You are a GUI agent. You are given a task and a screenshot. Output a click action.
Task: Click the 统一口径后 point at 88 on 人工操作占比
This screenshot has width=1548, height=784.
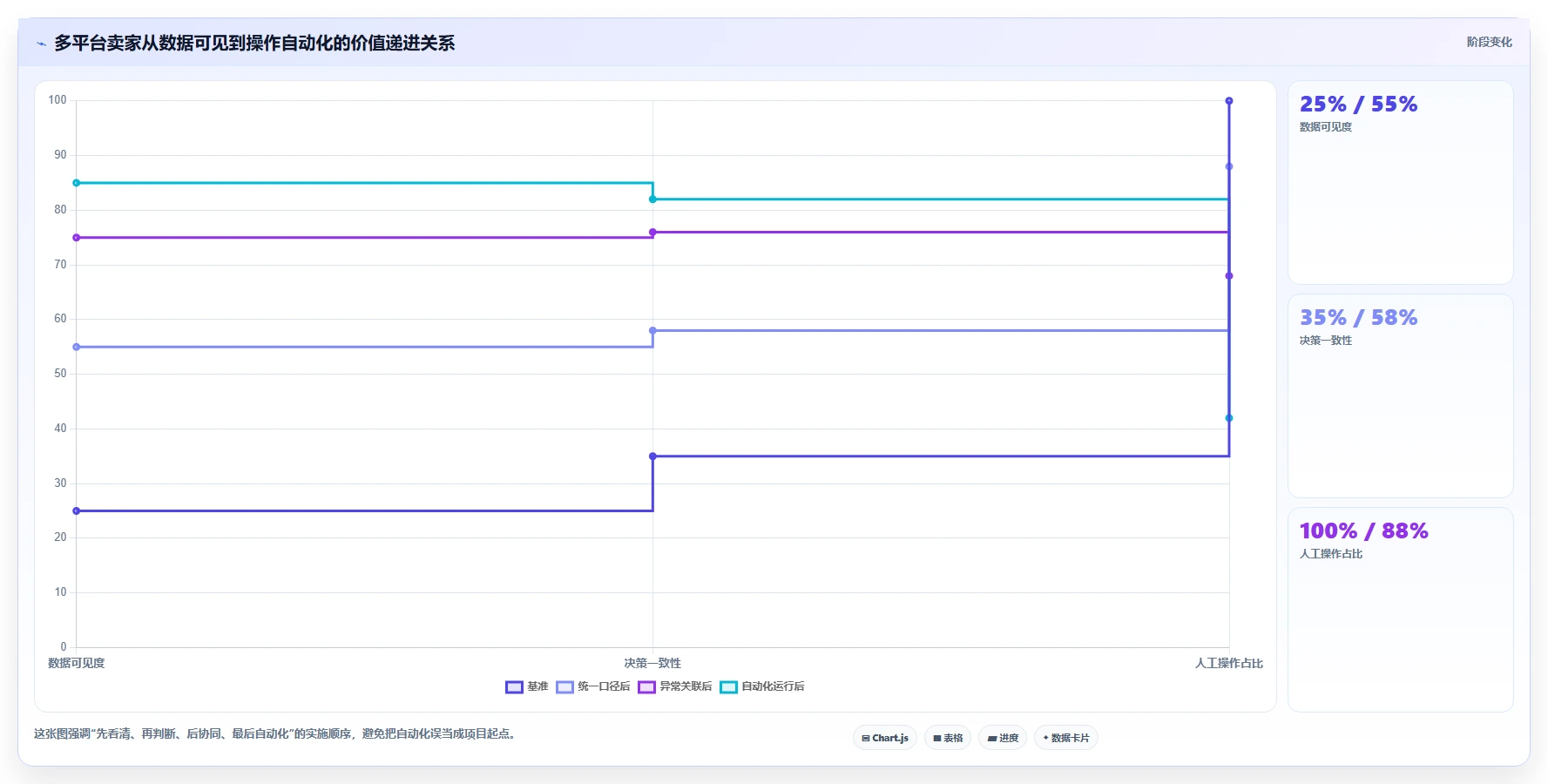pos(1229,166)
